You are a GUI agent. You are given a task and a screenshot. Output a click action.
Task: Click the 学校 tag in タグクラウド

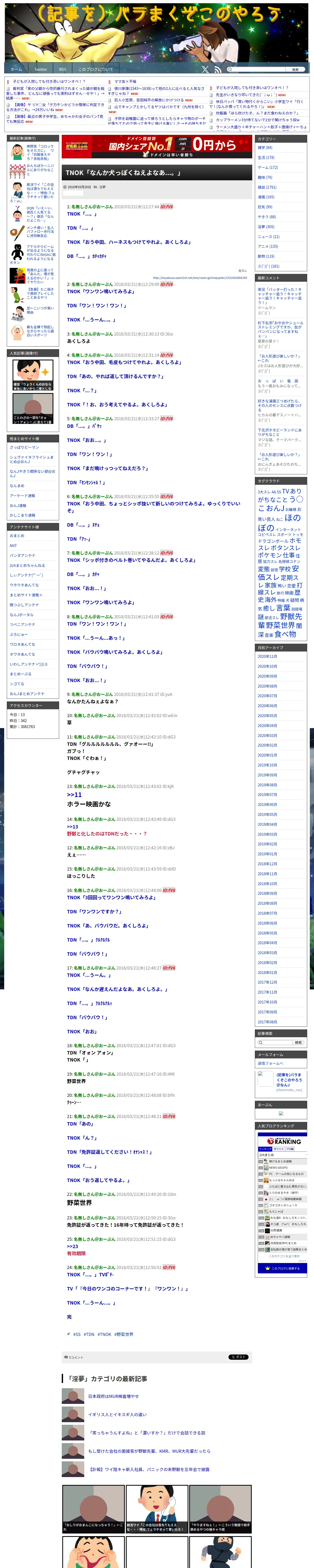pyautogui.click(x=285, y=569)
